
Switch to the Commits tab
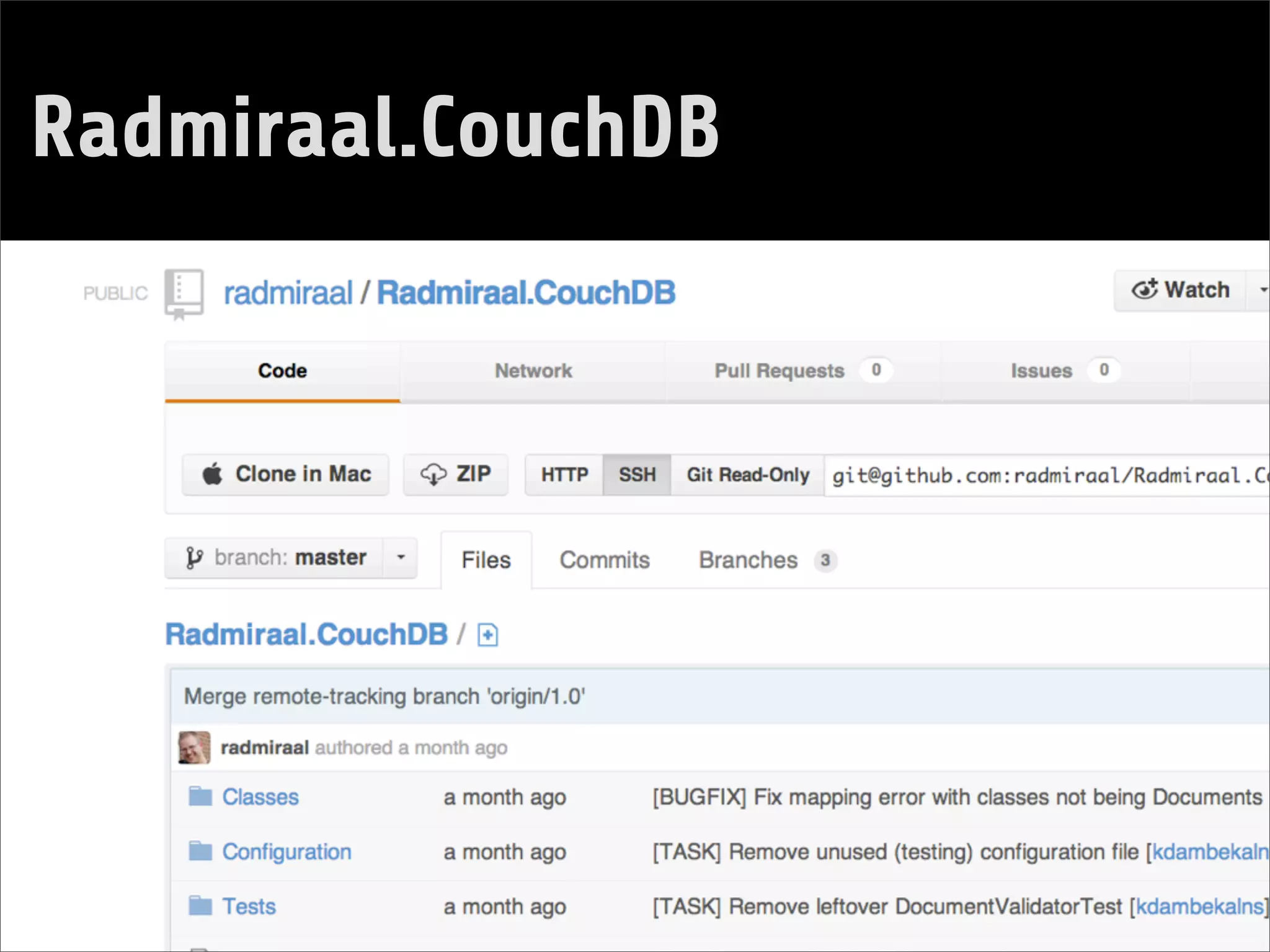pos(605,560)
